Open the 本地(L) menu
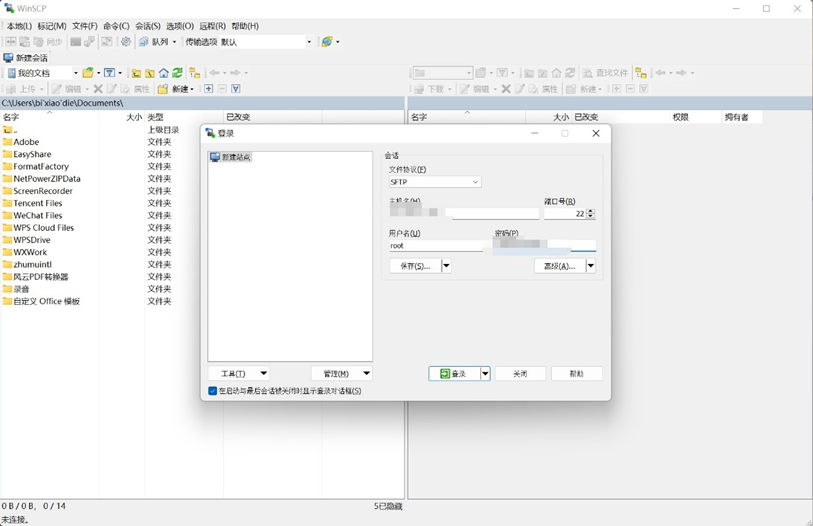 point(19,26)
